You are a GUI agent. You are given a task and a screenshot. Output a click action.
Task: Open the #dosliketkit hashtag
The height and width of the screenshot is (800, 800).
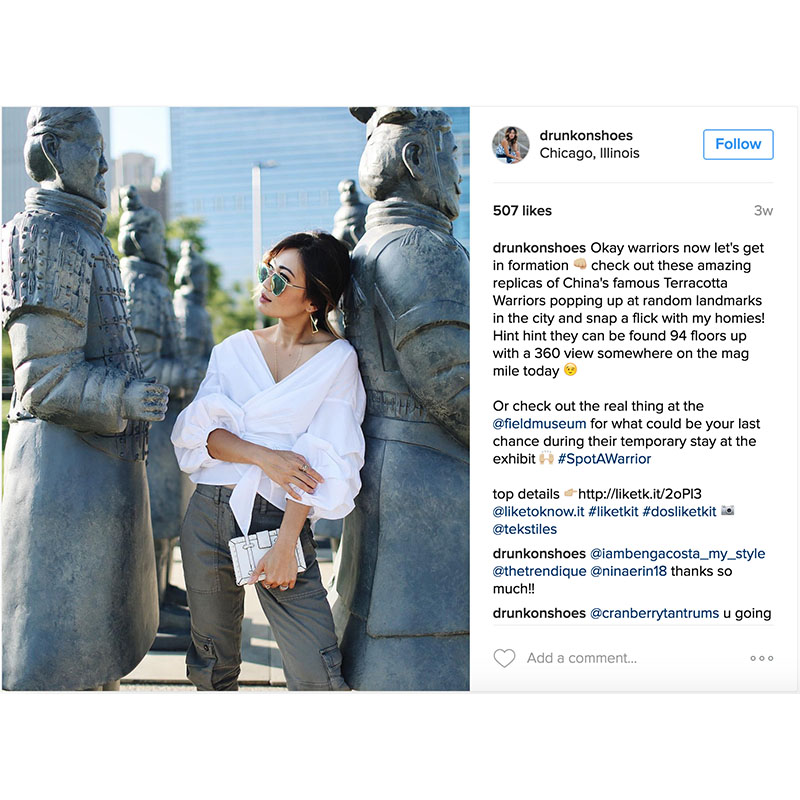tap(679, 511)
